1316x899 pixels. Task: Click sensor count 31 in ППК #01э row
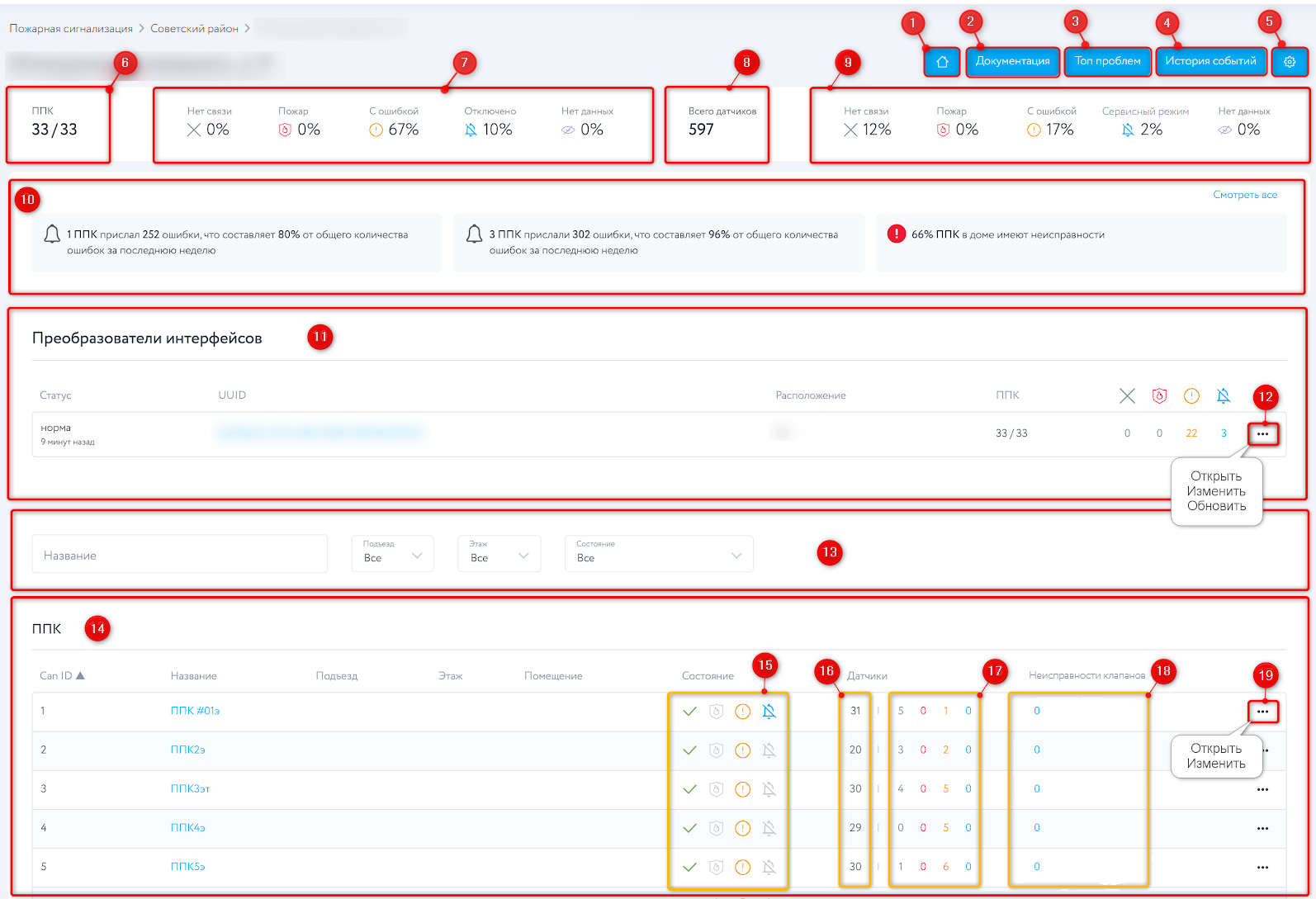click(x=855, y=711)
